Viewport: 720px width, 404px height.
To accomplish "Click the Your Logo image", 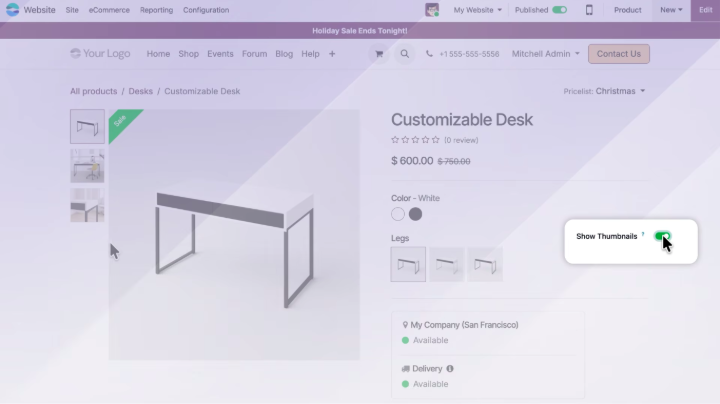I will (100, 54).
